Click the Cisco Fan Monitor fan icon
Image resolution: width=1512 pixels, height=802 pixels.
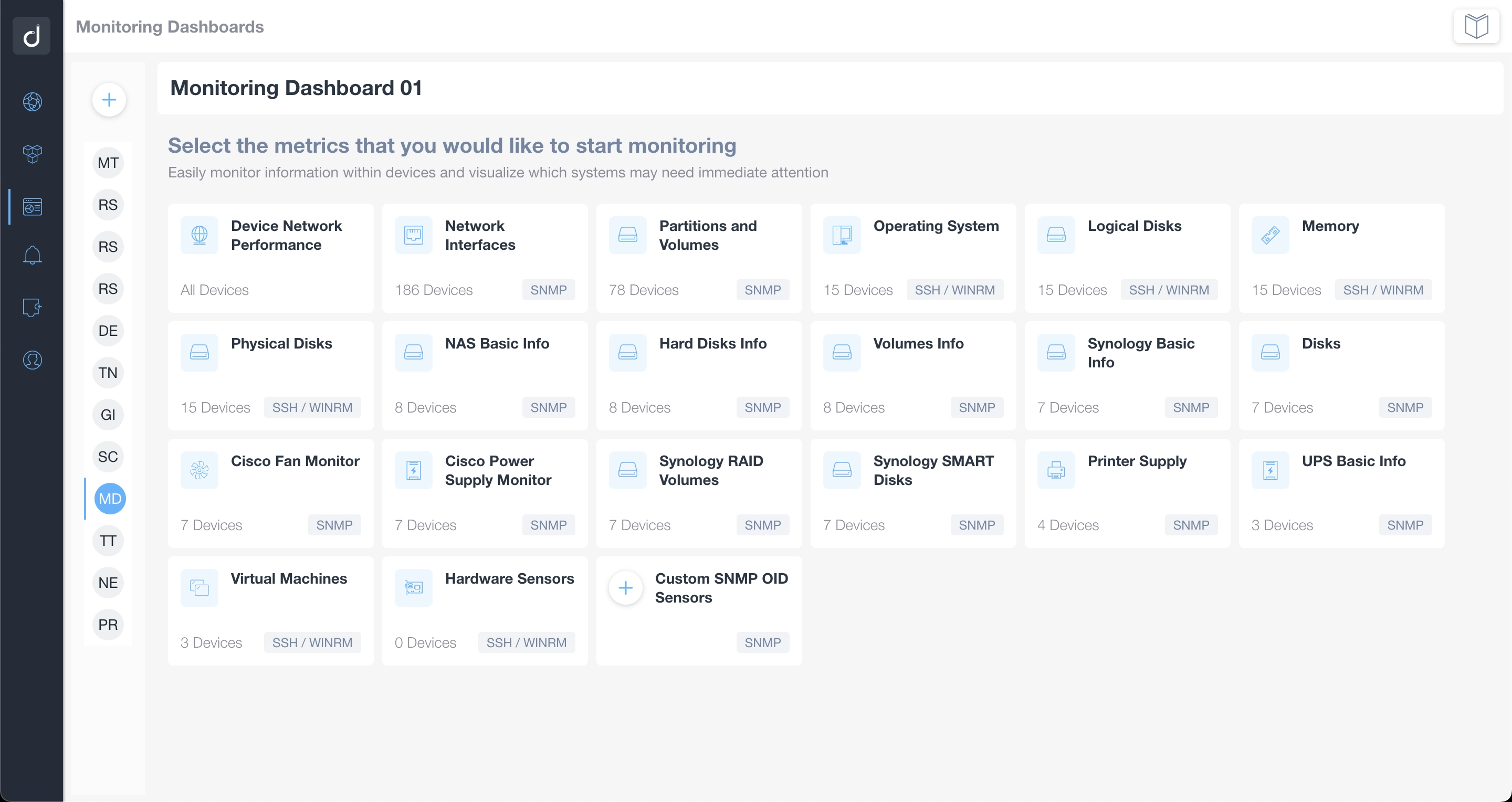tap(199, 470)
